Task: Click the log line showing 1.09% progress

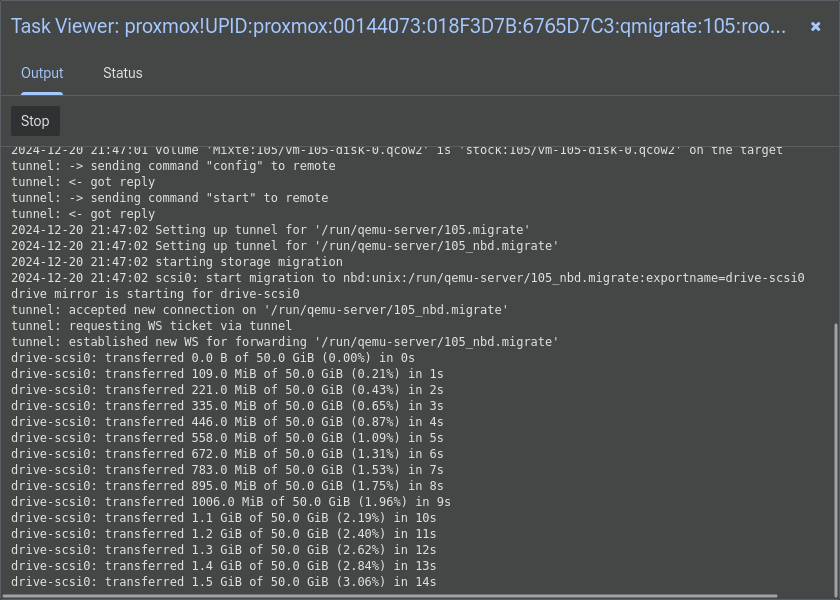Action: (x=227, y=438)
